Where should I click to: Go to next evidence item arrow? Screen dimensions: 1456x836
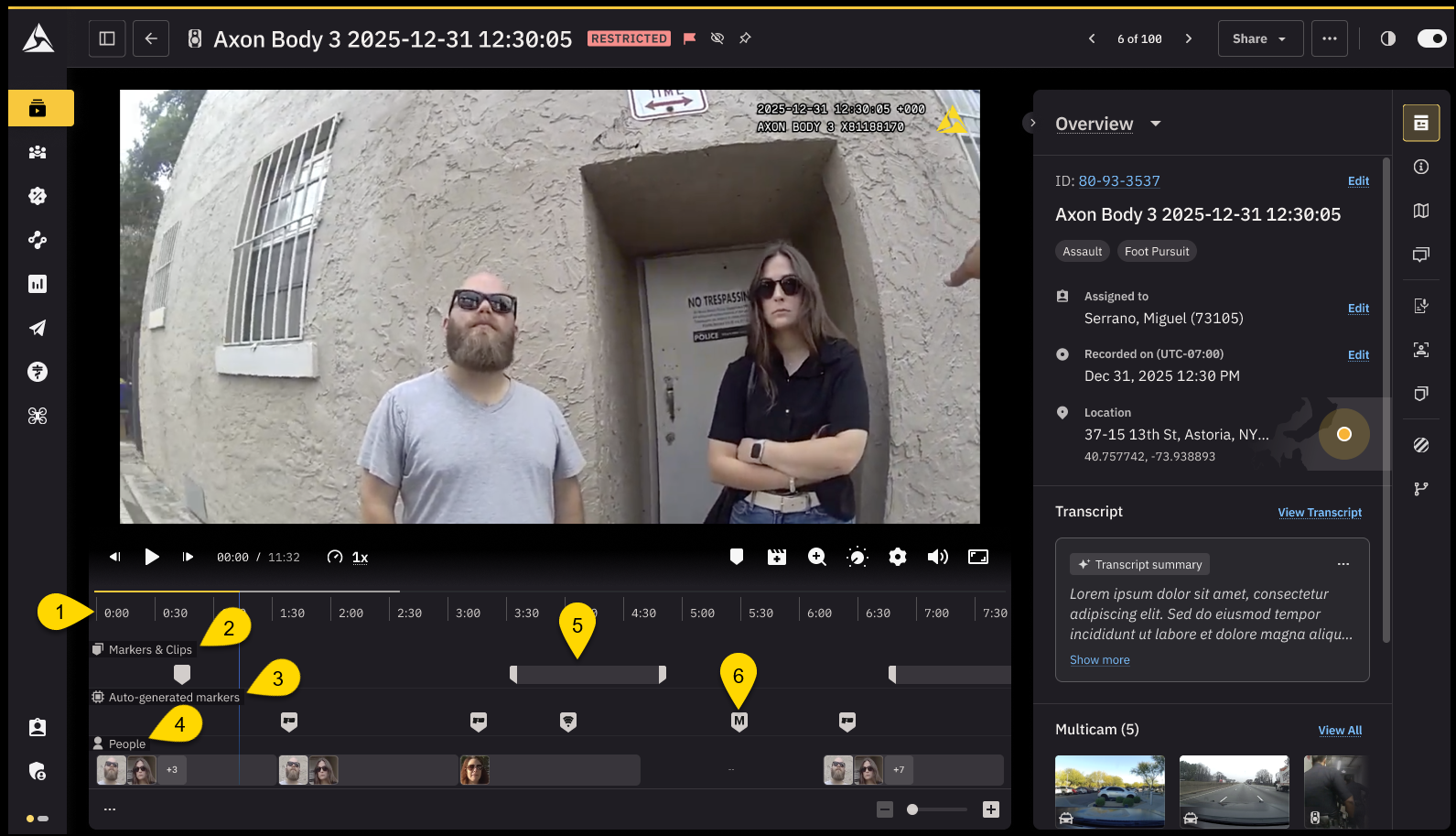tap(1189, 38)
